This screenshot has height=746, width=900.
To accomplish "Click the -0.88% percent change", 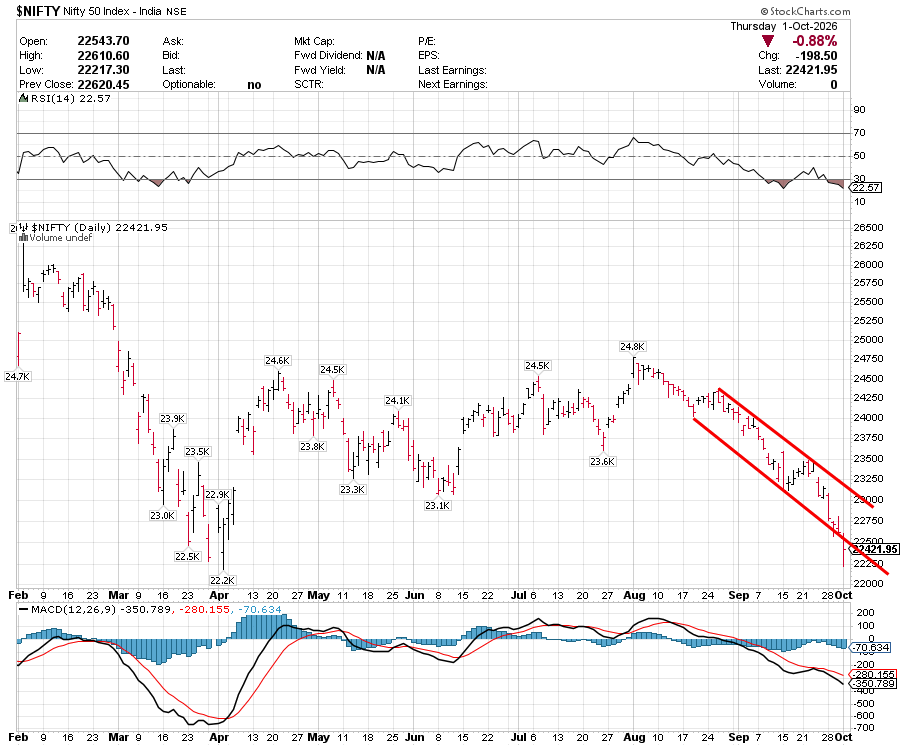I will 814,41.
